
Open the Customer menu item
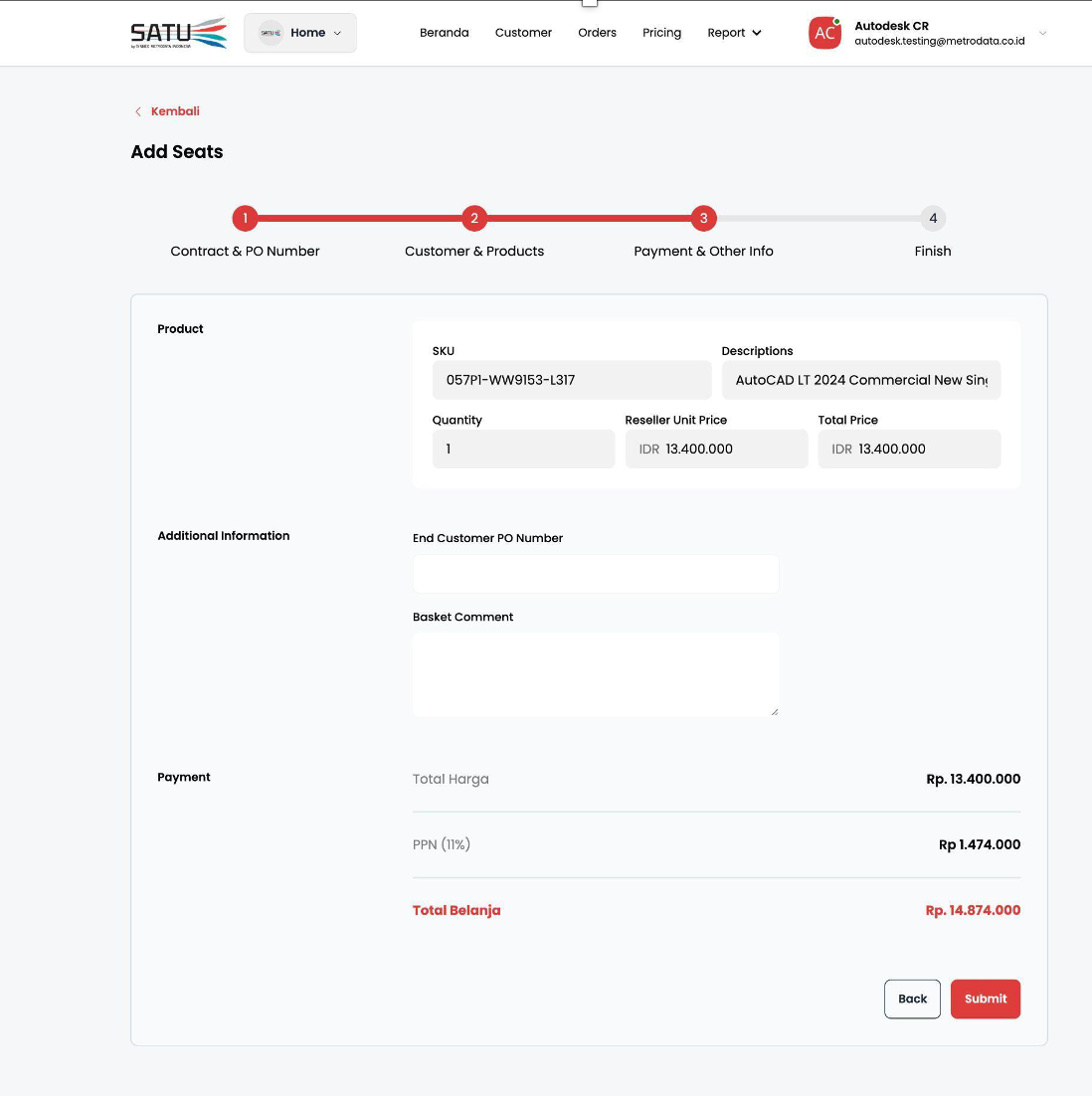click(523, 33)
